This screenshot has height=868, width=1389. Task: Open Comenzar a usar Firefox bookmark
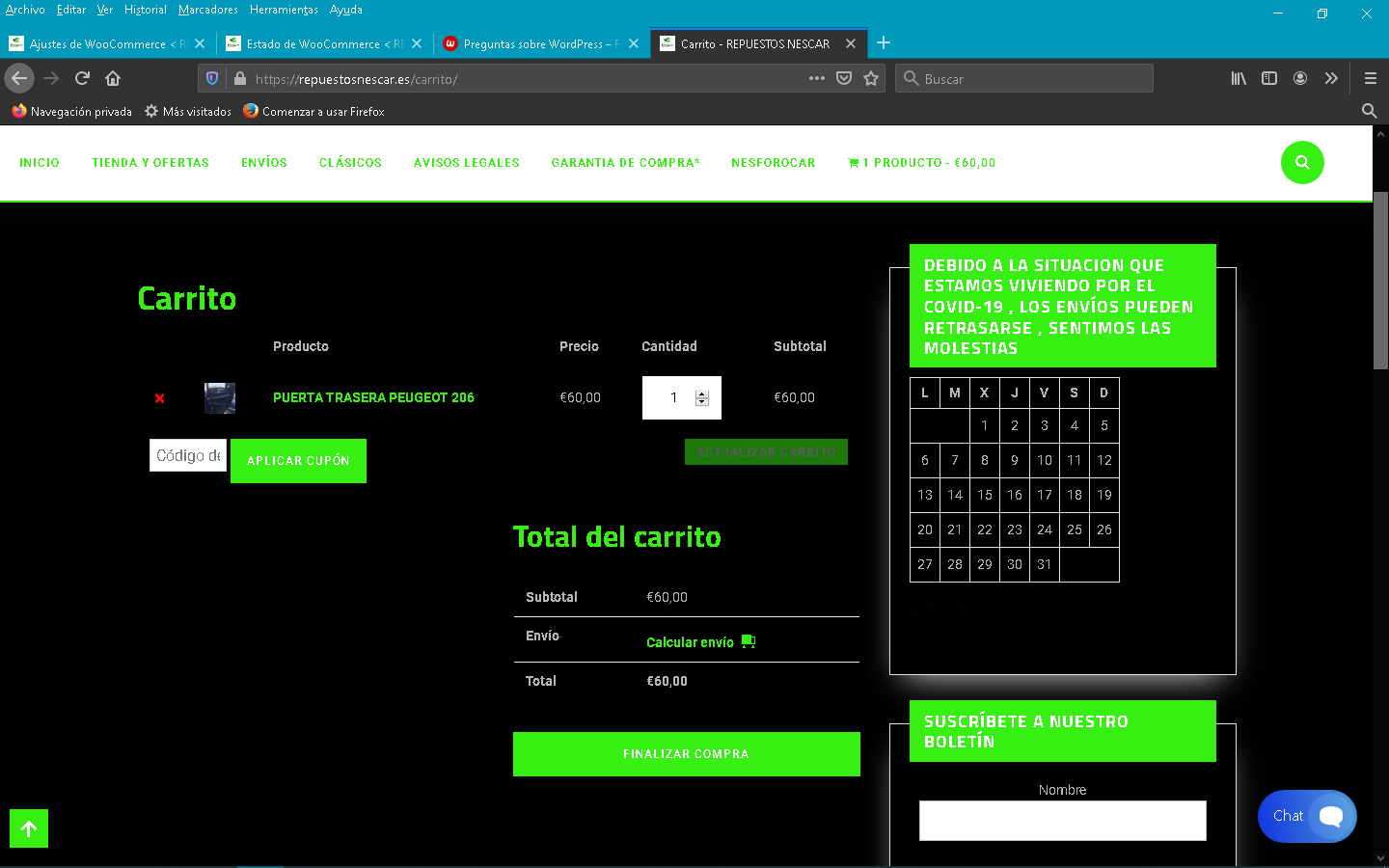point(314,112)
